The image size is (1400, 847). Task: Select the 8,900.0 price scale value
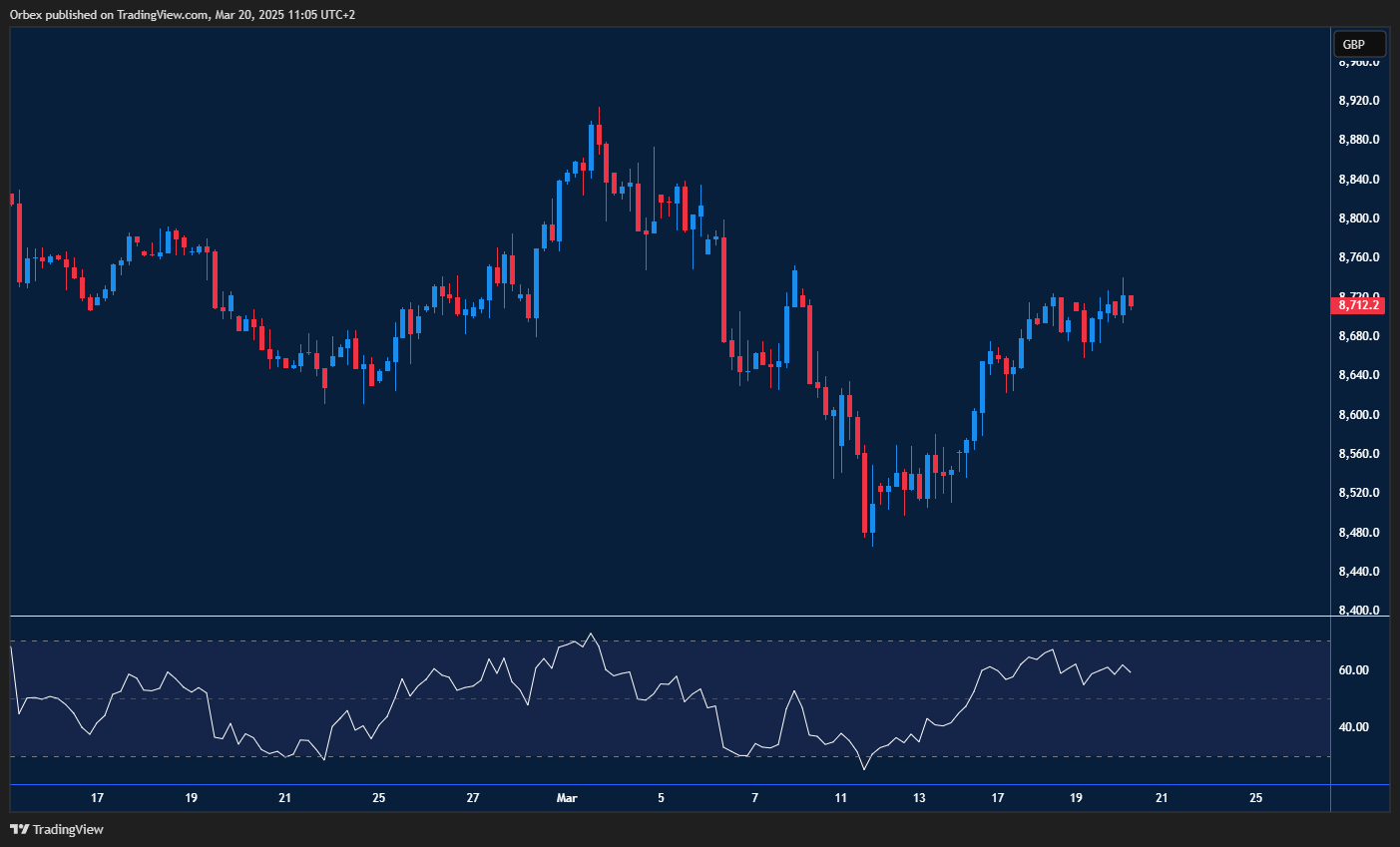pos(1357,62)
